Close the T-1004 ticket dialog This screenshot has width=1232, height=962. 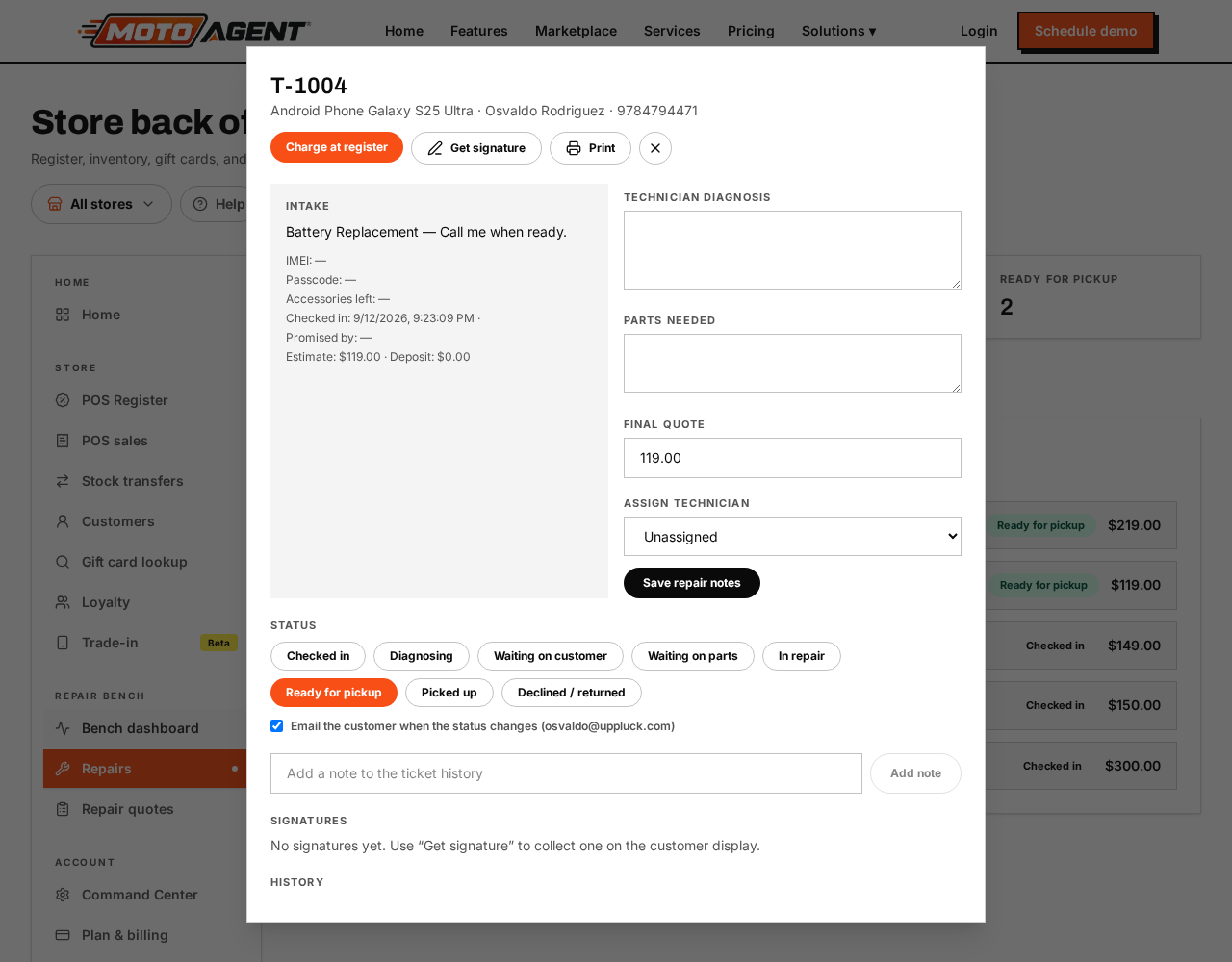pos(655,148)
